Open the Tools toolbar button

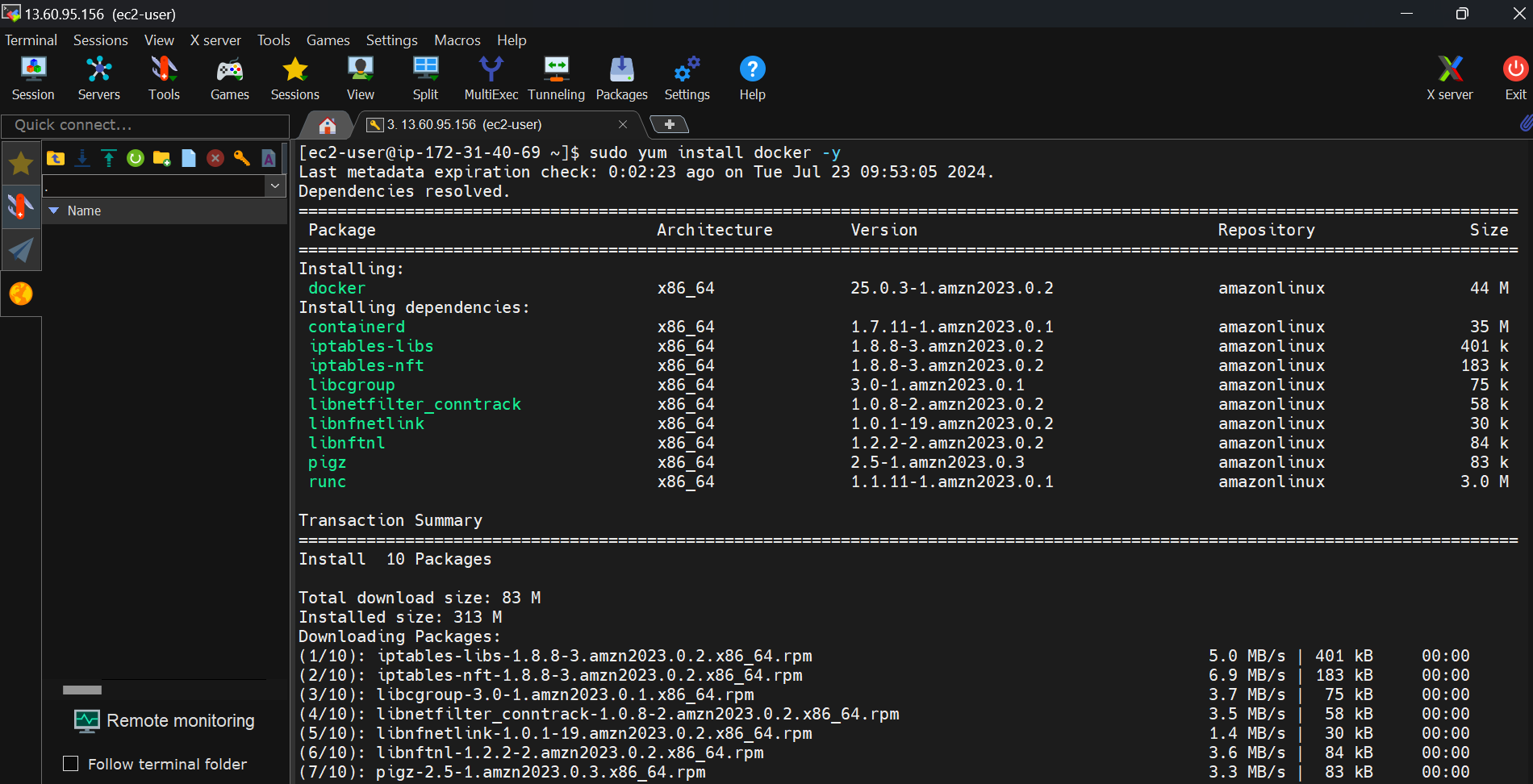[x=164, y=78]
